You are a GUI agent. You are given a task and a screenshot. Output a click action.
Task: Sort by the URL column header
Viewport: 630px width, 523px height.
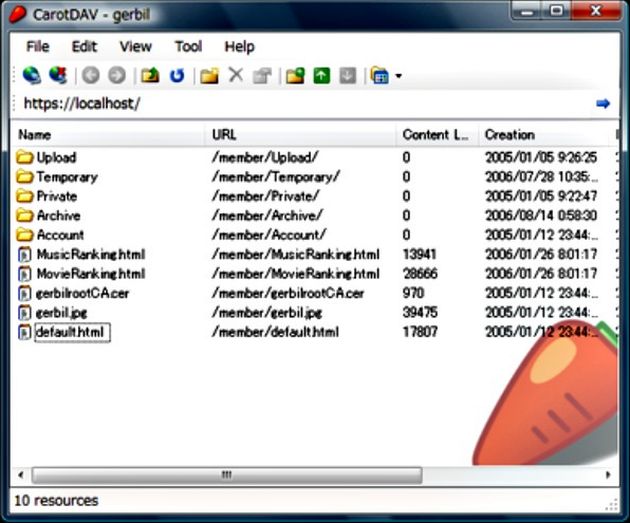click(301, 135)
